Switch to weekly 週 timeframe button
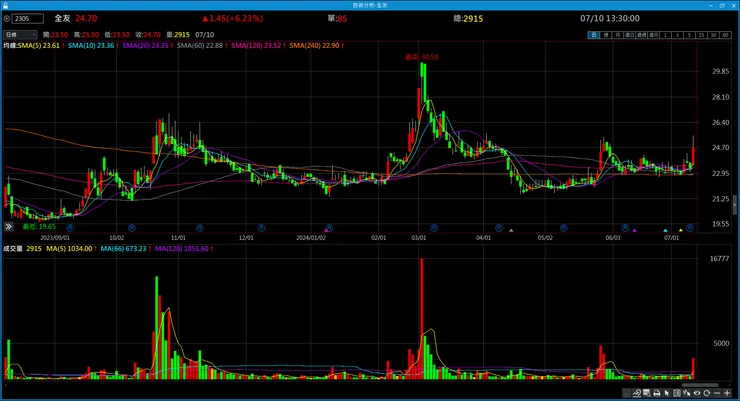Image resolution: width=740 pixels, height=401 pixels. pyautogui.click(x=605, y=35)
